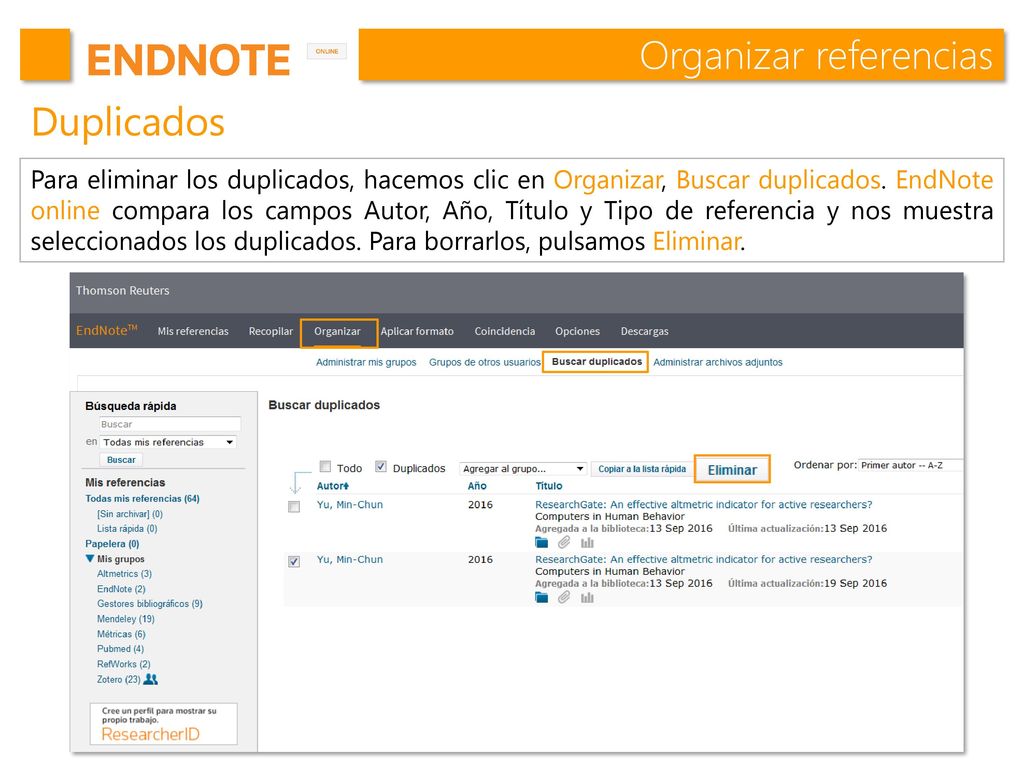
Task: Select the first Yu, Min-Chun reference checkbox
Action: point(294,507)
